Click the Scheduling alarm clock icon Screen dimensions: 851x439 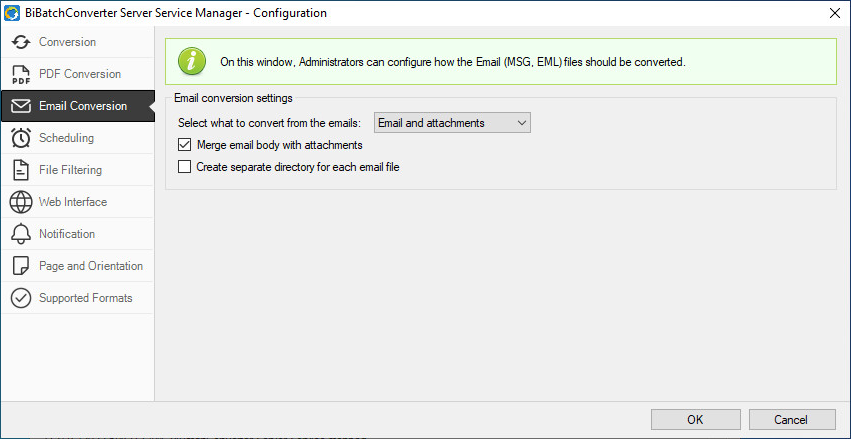(x=21, y=138)
